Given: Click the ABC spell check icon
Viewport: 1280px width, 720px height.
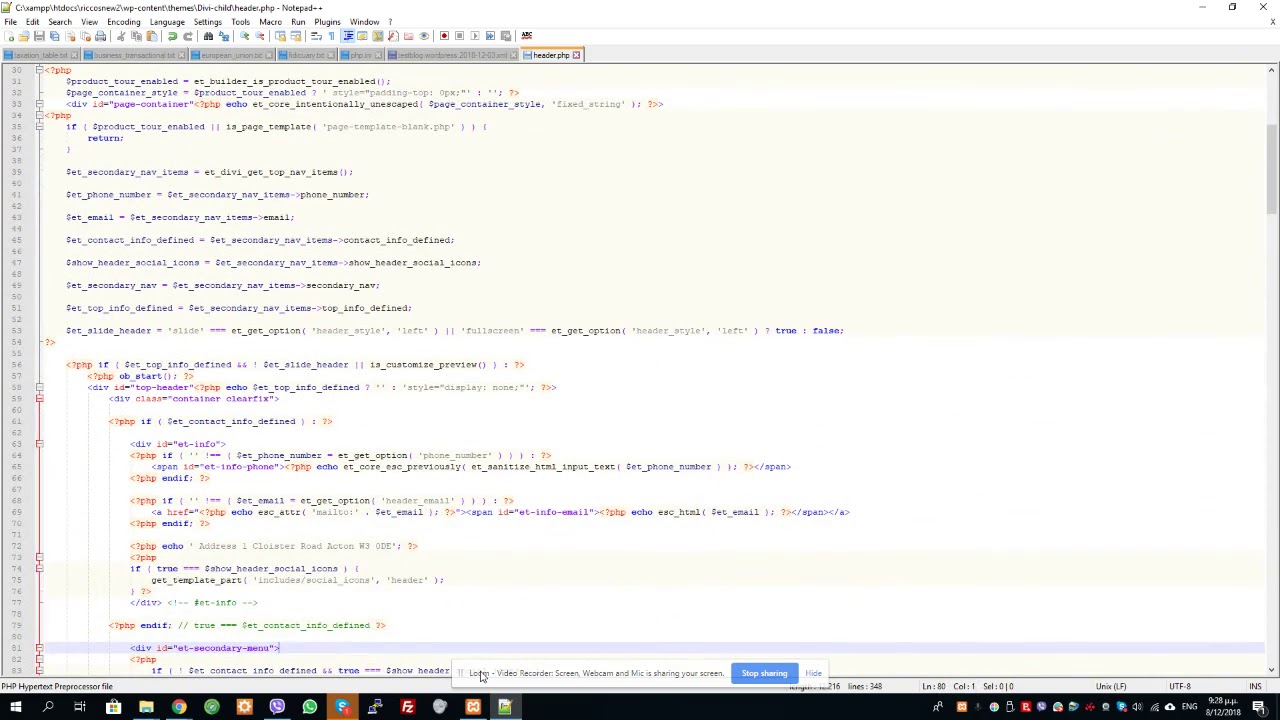Looking at the screenshot, I should 527,36.
